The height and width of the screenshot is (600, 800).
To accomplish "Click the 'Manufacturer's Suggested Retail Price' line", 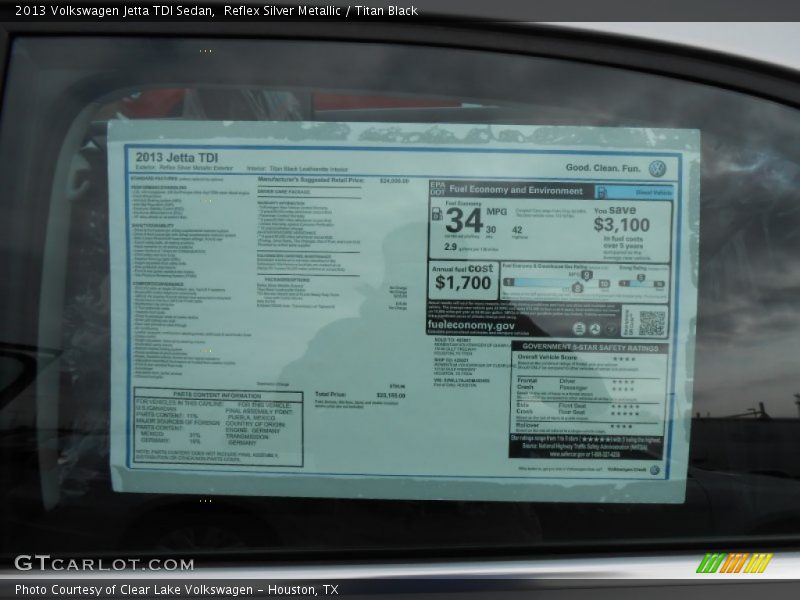I will pyautogui.click(x=333, y=180).
